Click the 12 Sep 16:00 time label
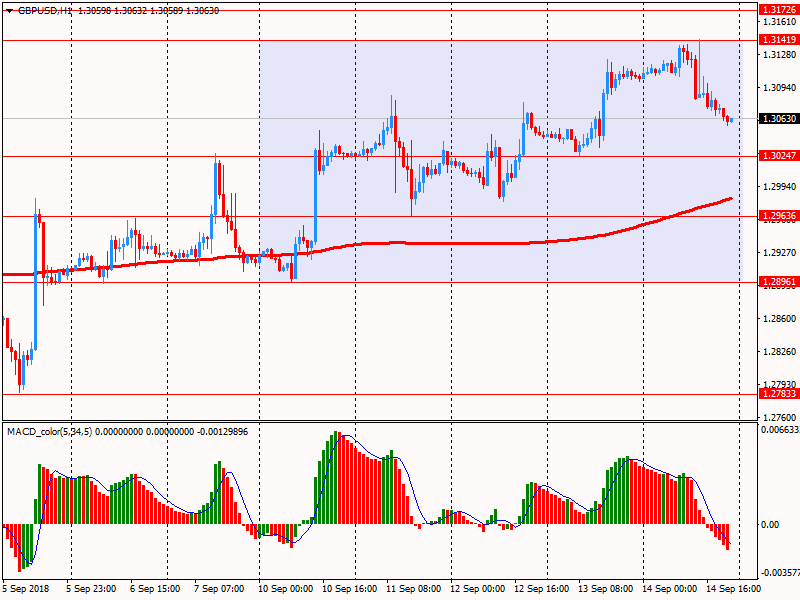Viewport: 800px width, 600px height. pyautogui.click(x=541, y=589)
